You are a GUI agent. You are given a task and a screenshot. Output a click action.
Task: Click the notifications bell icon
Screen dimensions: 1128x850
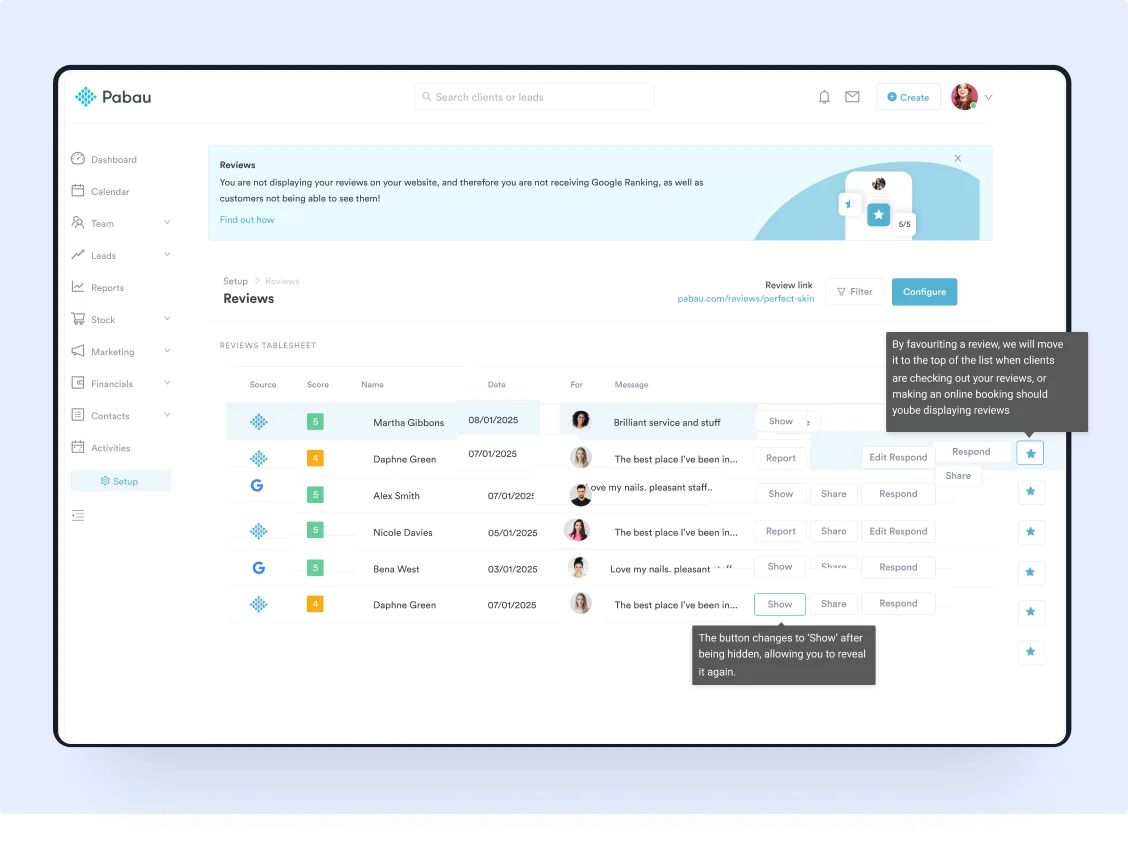824,97
